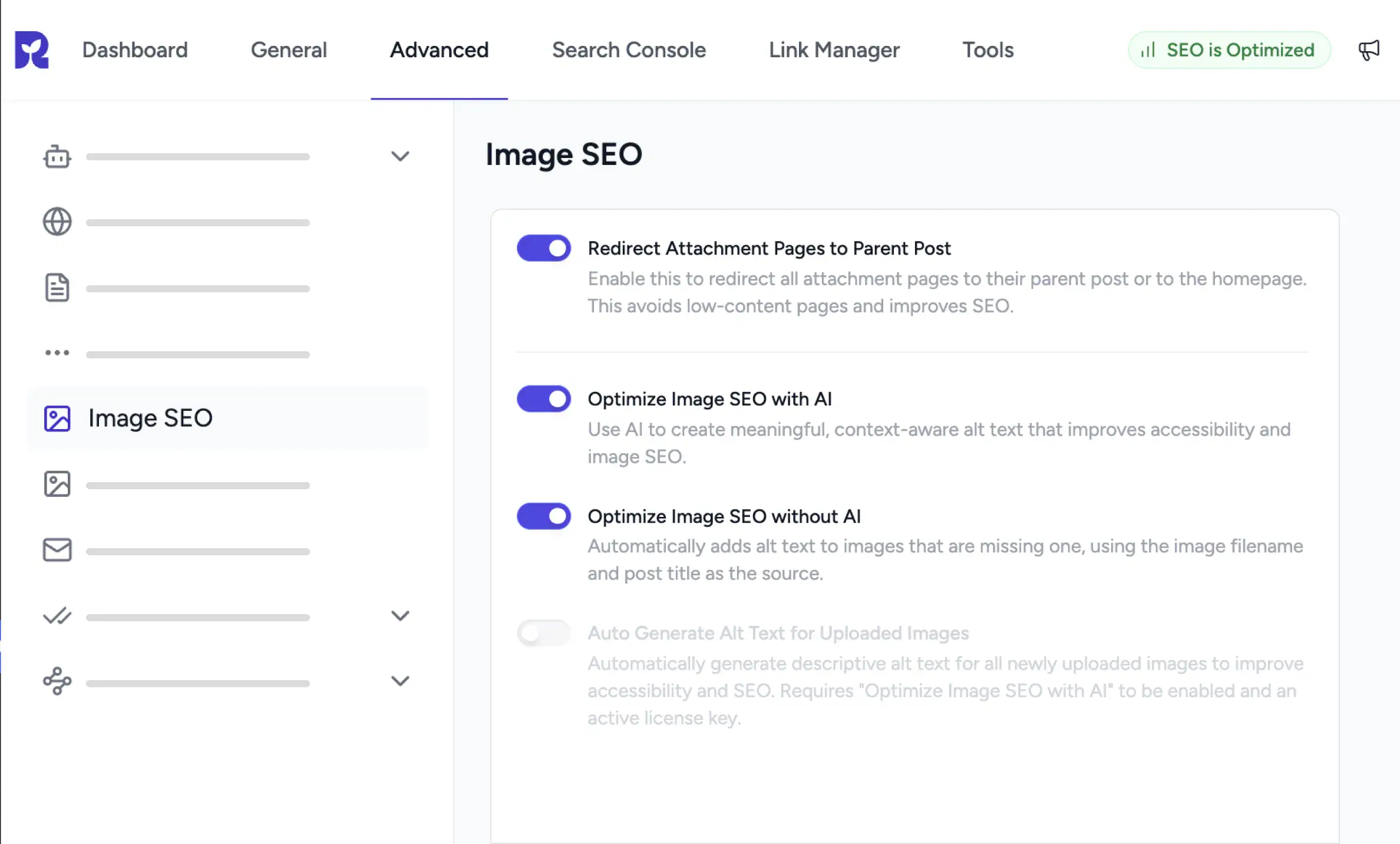The height and width of the screenshot is (844, 1400).
Task: Expand the robot sidebar section chevron
Action: pyautogui.click(x=400, y=156)
